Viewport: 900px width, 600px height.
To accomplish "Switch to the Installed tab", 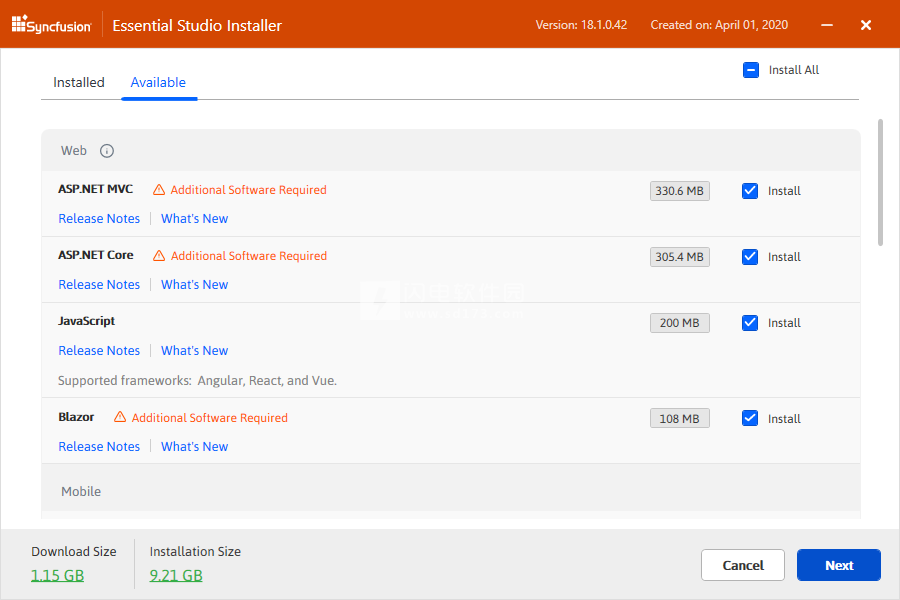I will click(x=79, y=82).
